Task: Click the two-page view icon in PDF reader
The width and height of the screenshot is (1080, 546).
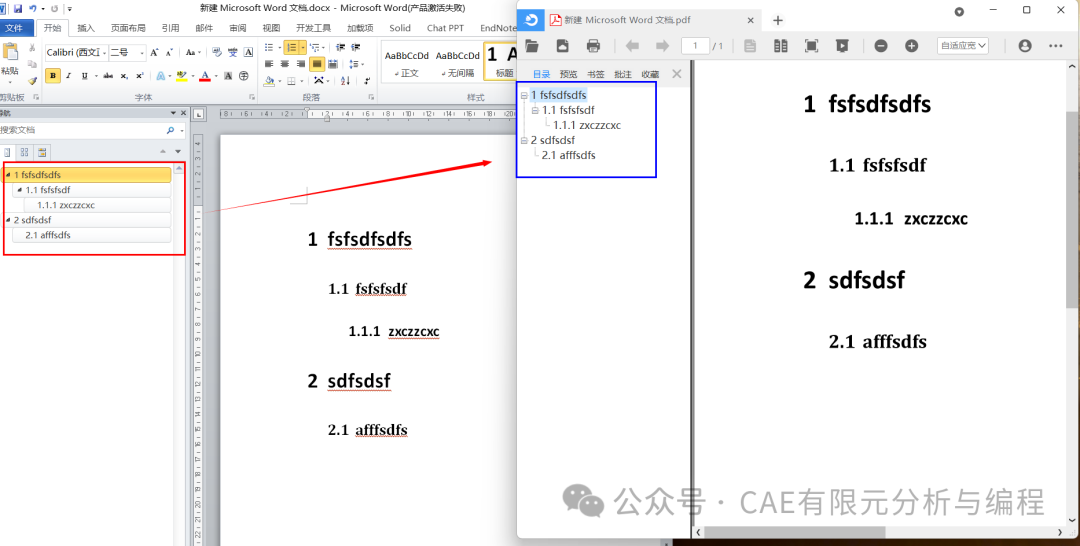Action: pos(780,46)
